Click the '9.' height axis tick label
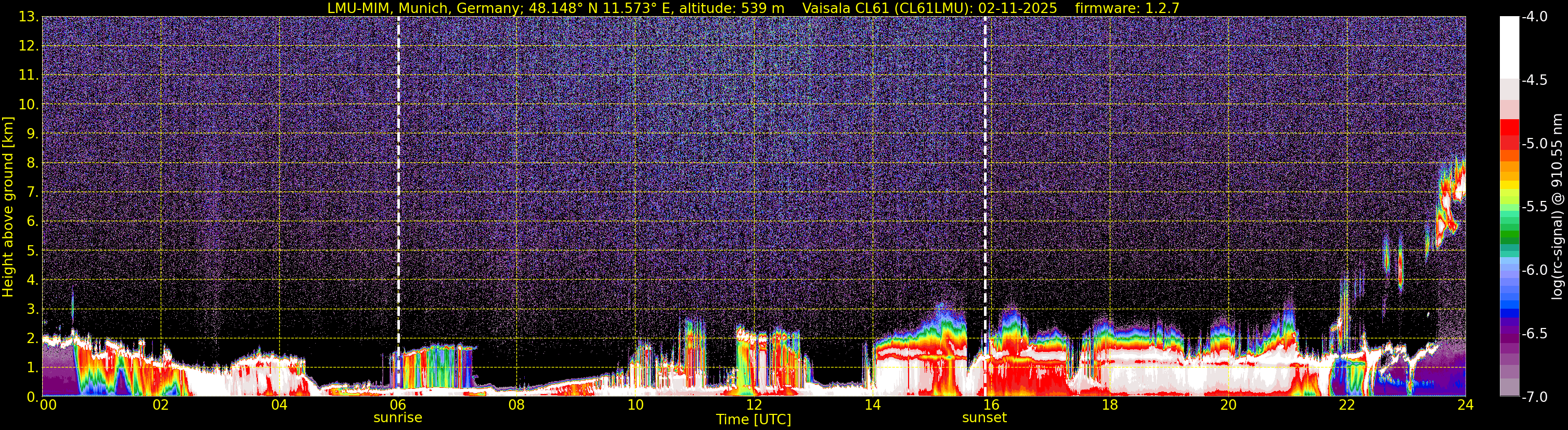 (x=32, y=134)
